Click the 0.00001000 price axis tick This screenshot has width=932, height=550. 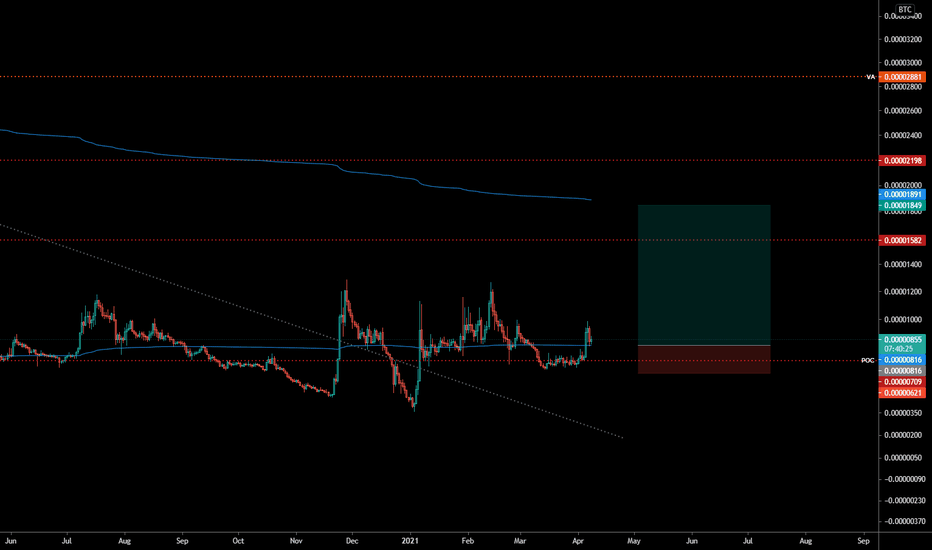click(903, 320)
